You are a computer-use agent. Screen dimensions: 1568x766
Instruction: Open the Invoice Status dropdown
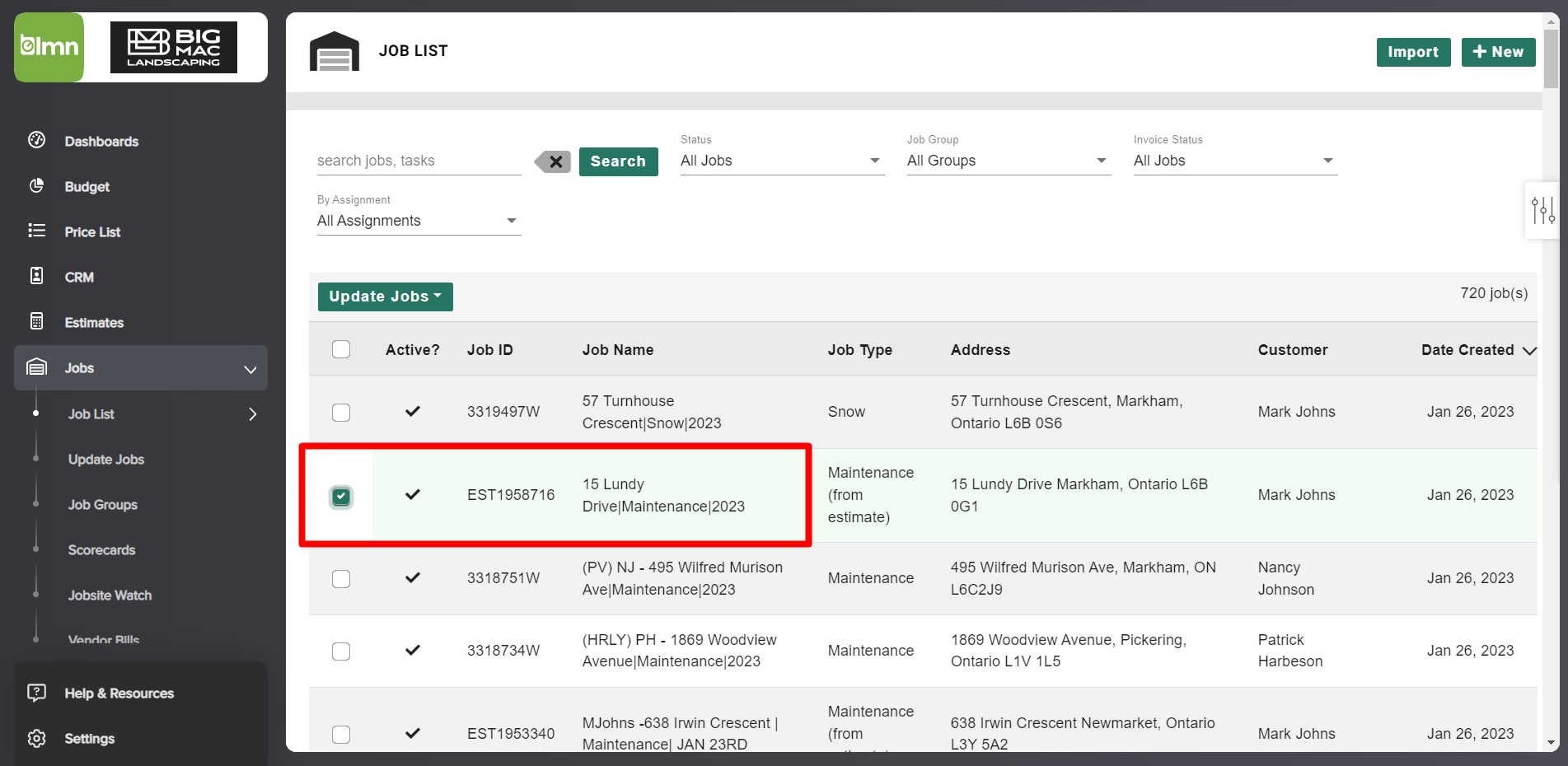click(x=1235, y=161)
